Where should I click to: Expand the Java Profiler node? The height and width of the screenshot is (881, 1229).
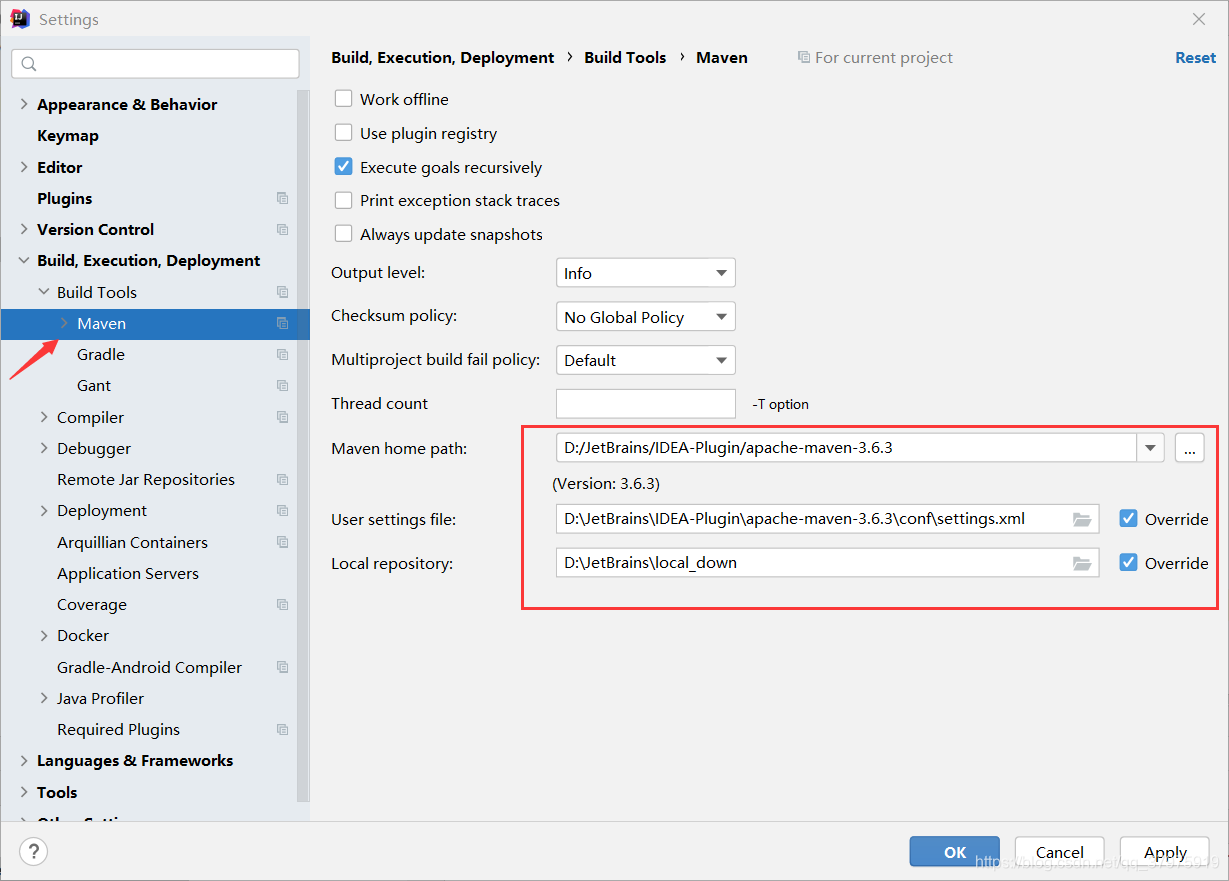pyautogui.click(x=44, y=698)
